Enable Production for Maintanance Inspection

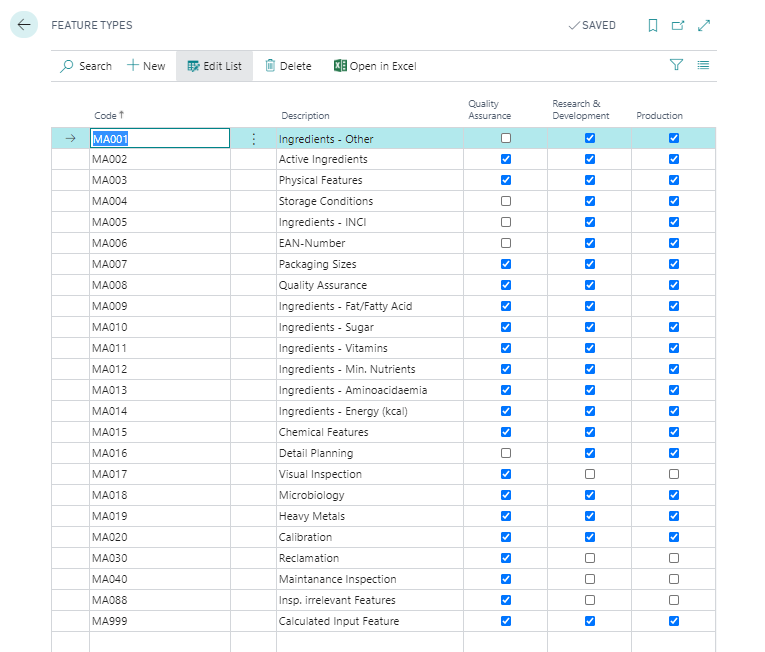click(674, 579)
